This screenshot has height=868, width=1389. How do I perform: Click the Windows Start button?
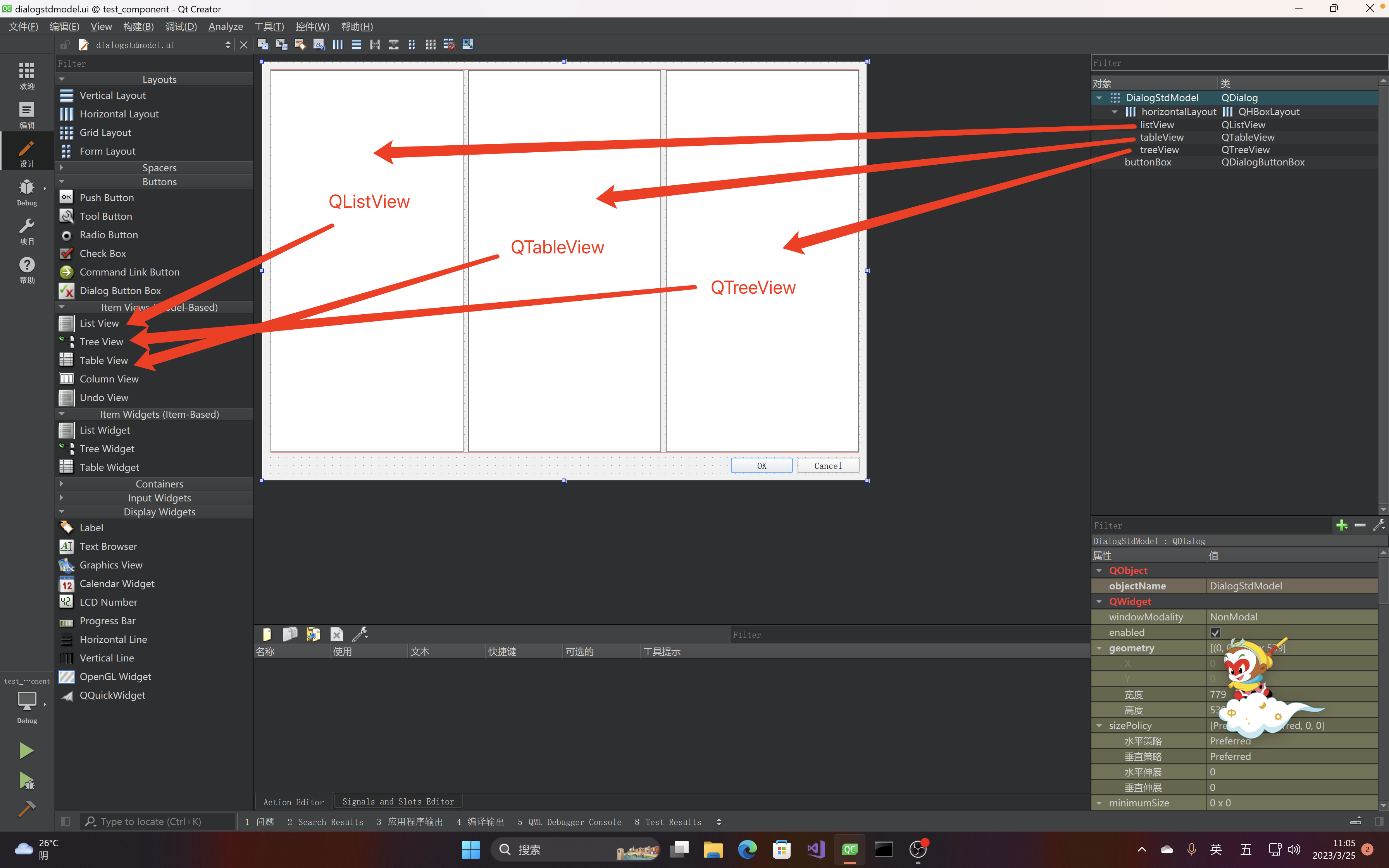pos(470,849)
